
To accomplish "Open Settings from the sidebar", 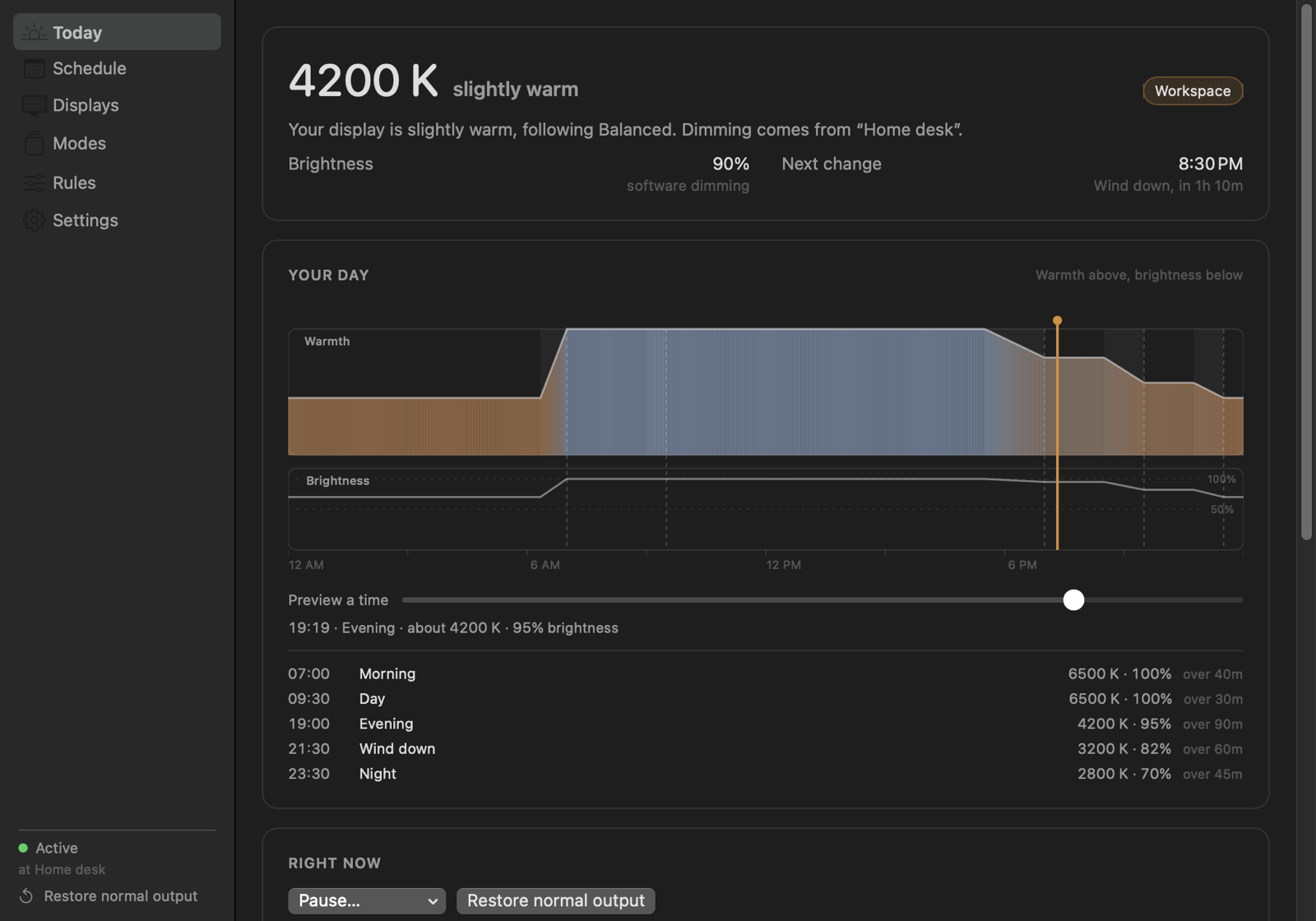I will (x=117, y=220).
